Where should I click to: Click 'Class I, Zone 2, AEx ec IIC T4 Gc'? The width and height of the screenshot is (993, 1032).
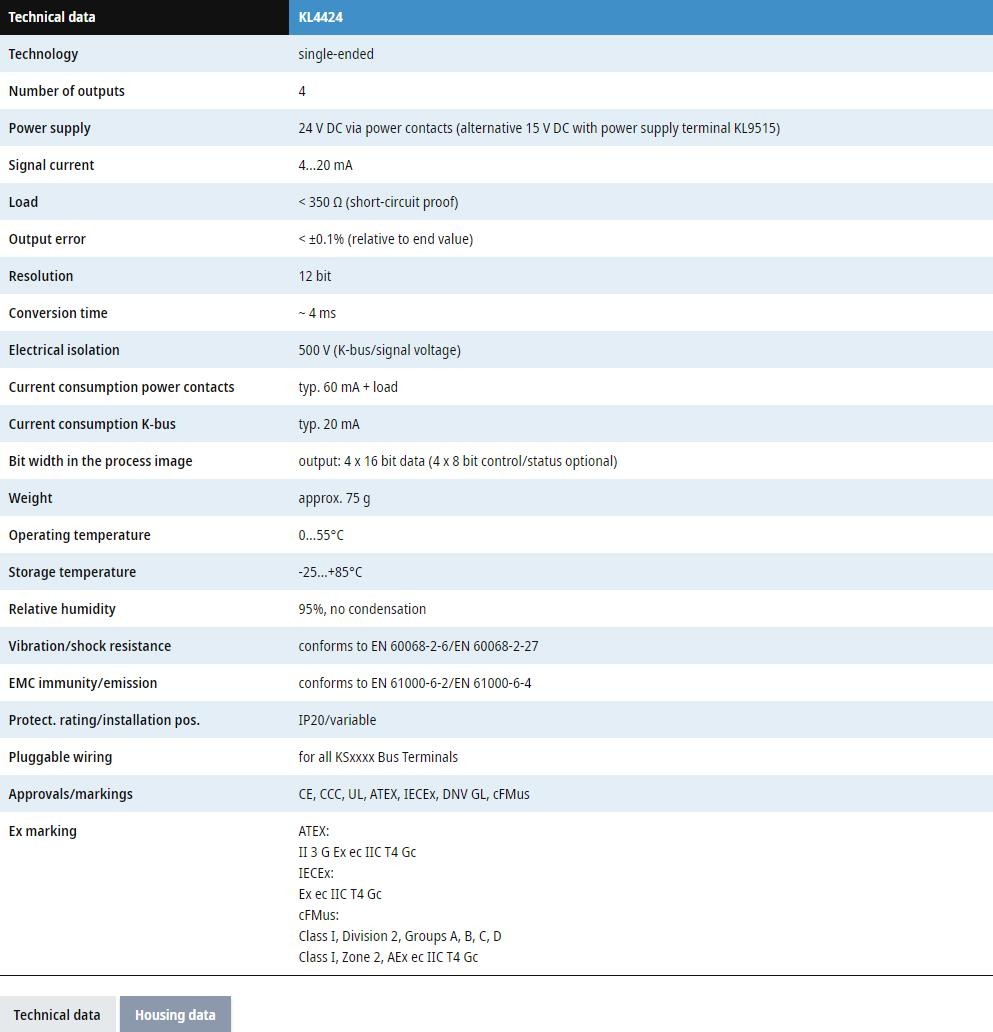[x=388, y=957]
